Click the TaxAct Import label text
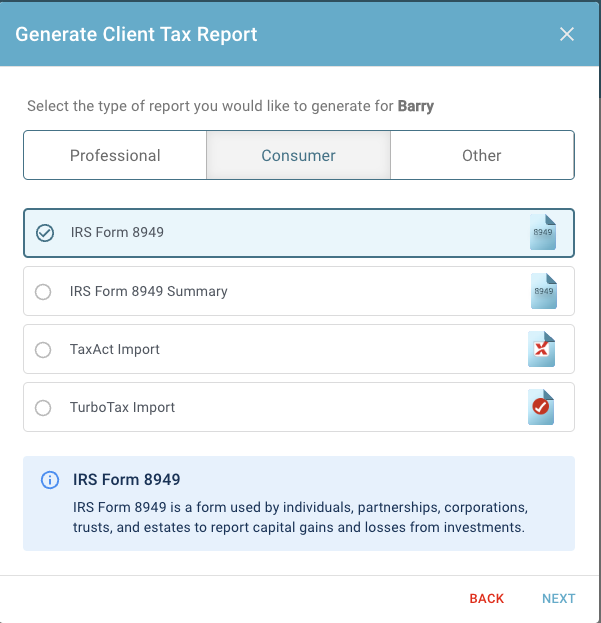Viewport: 601px width, 623px height. 115,349
